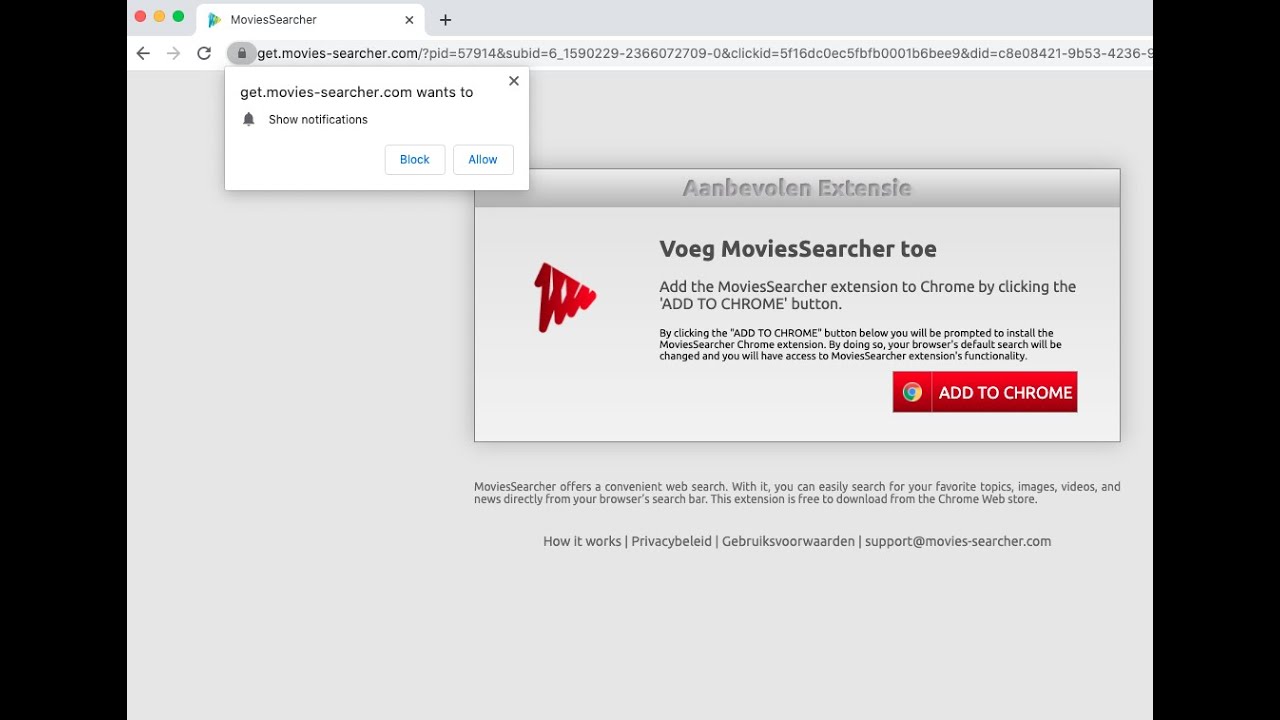The height and width of the screenshot is (720, 1280).
Task: Click the Chrome logo on the install button
Action: click(912, 392)
